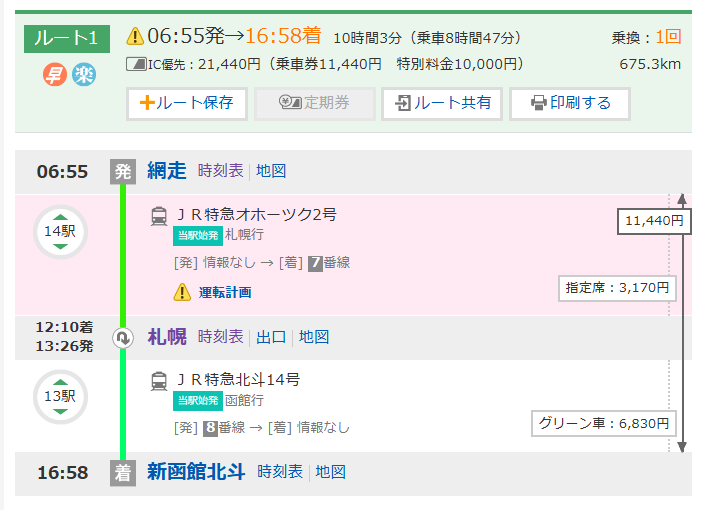Viewport: 701px width, 510px height.
Task: Click the 7番線 platform info
Action: coord(329,263)
